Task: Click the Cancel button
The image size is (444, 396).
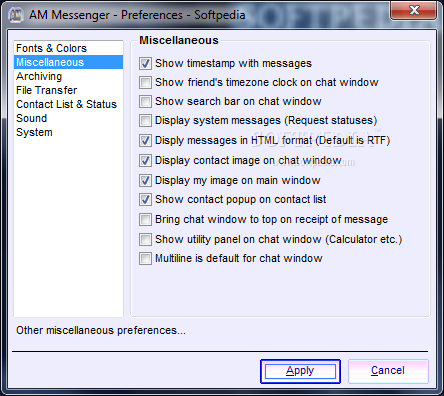Action: point(388,371)
